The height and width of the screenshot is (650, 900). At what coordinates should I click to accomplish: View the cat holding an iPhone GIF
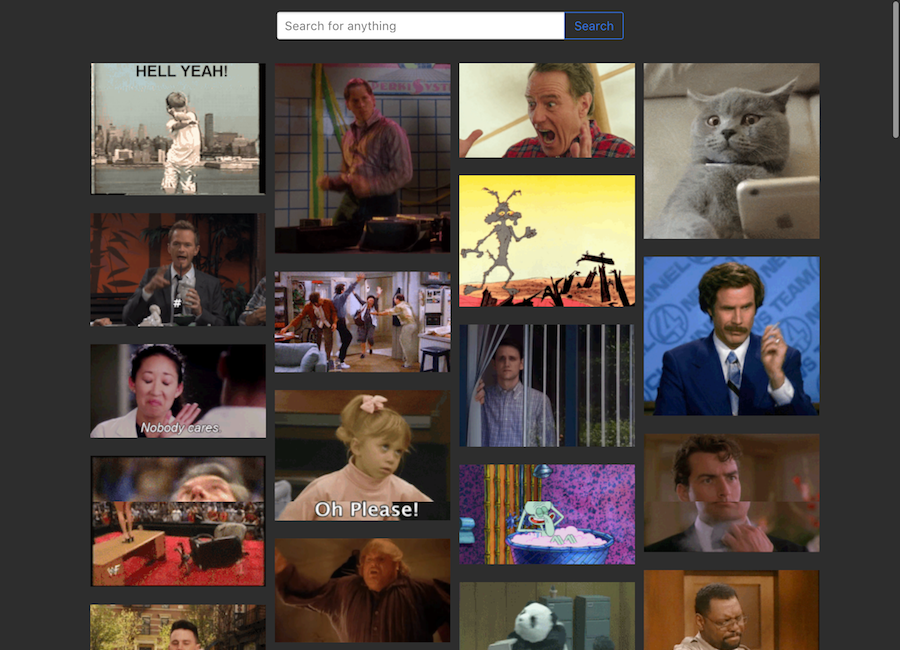point(731,150)
